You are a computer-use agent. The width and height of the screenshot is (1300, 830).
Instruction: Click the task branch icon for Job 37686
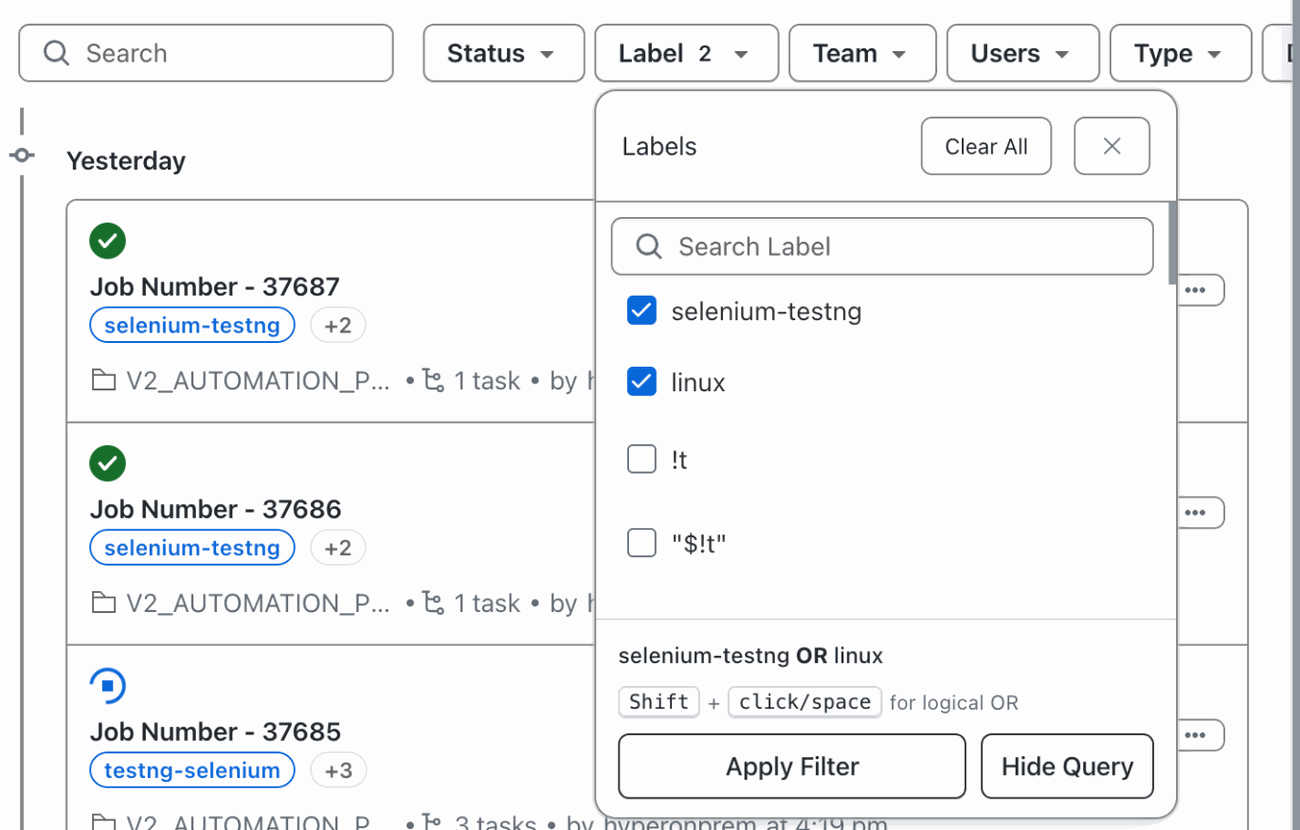(x=433, y=603)
